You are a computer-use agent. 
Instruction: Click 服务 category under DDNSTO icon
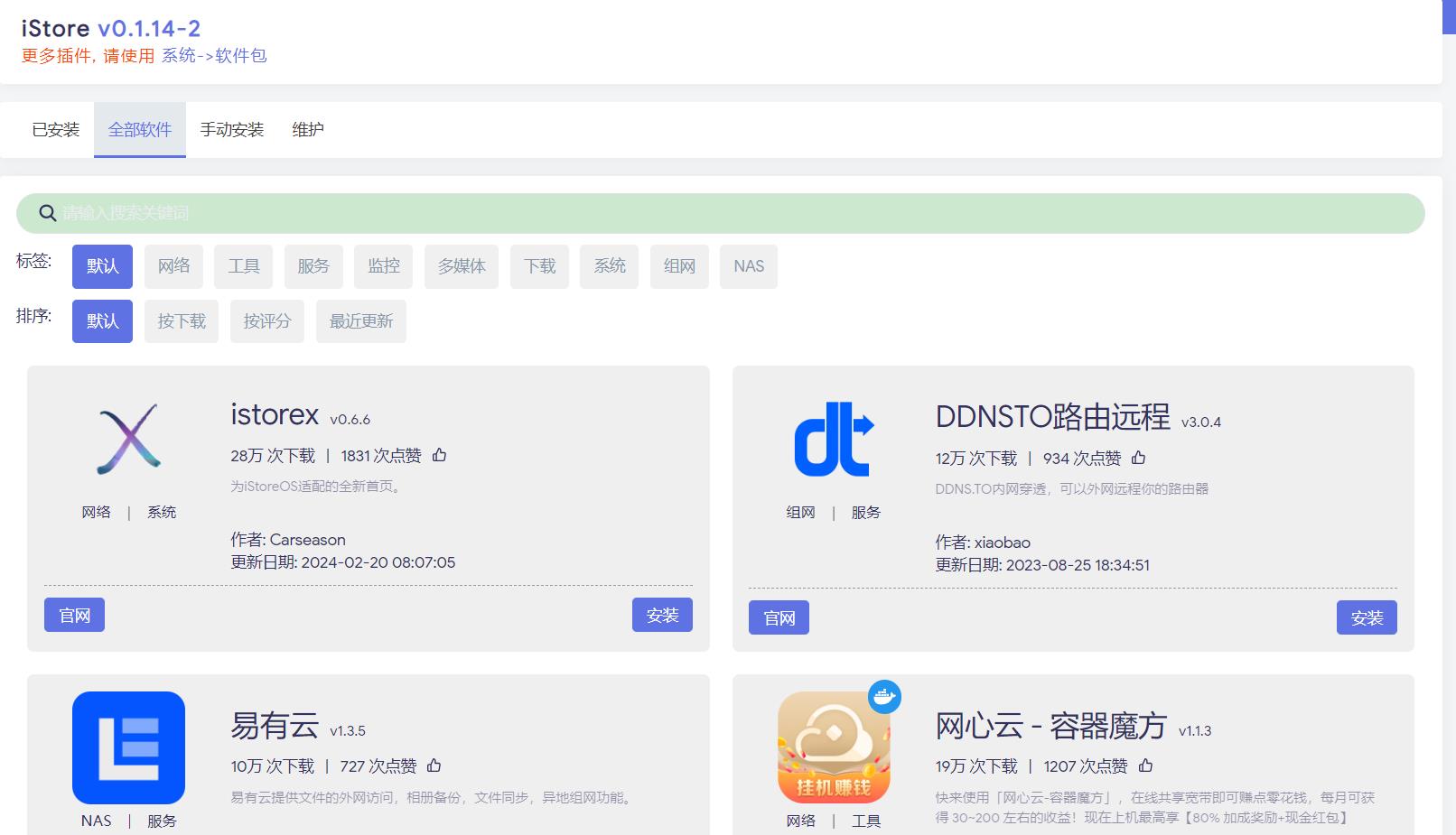(x=865, y=512)
